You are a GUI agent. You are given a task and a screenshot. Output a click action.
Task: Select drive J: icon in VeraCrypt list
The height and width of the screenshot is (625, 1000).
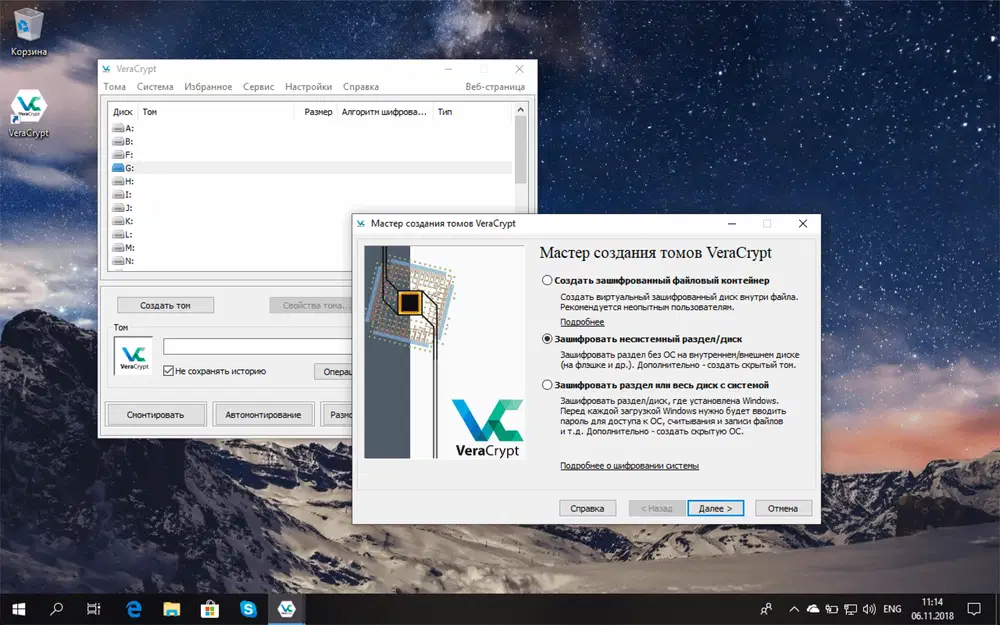pyautogui.click(x=118, y=208)
